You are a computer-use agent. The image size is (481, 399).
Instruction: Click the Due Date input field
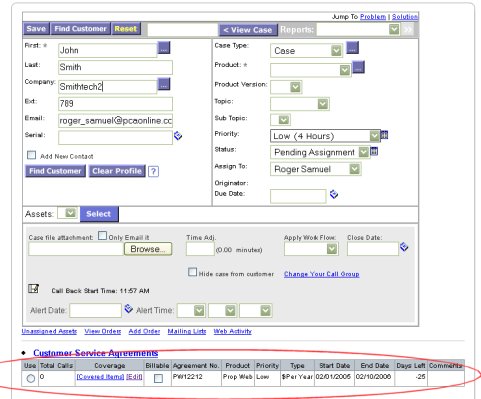pos(298,196)
